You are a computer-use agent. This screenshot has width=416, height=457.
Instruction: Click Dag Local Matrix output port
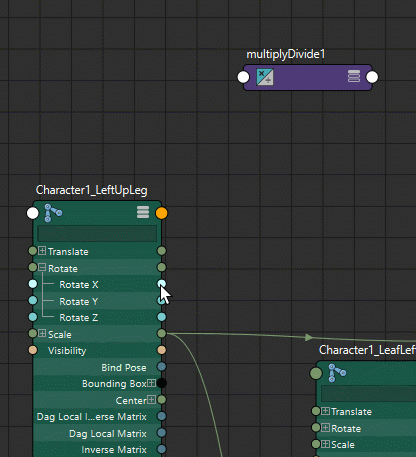pos(162,432)
